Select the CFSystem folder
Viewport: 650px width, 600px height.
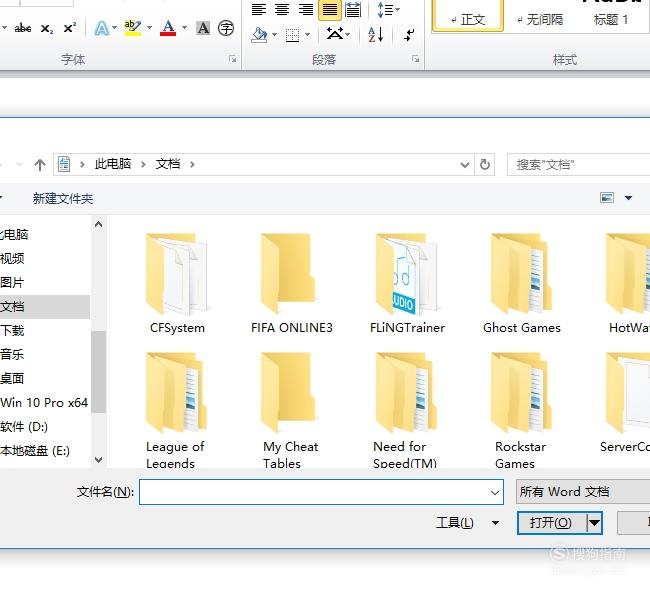pos(177,283)
